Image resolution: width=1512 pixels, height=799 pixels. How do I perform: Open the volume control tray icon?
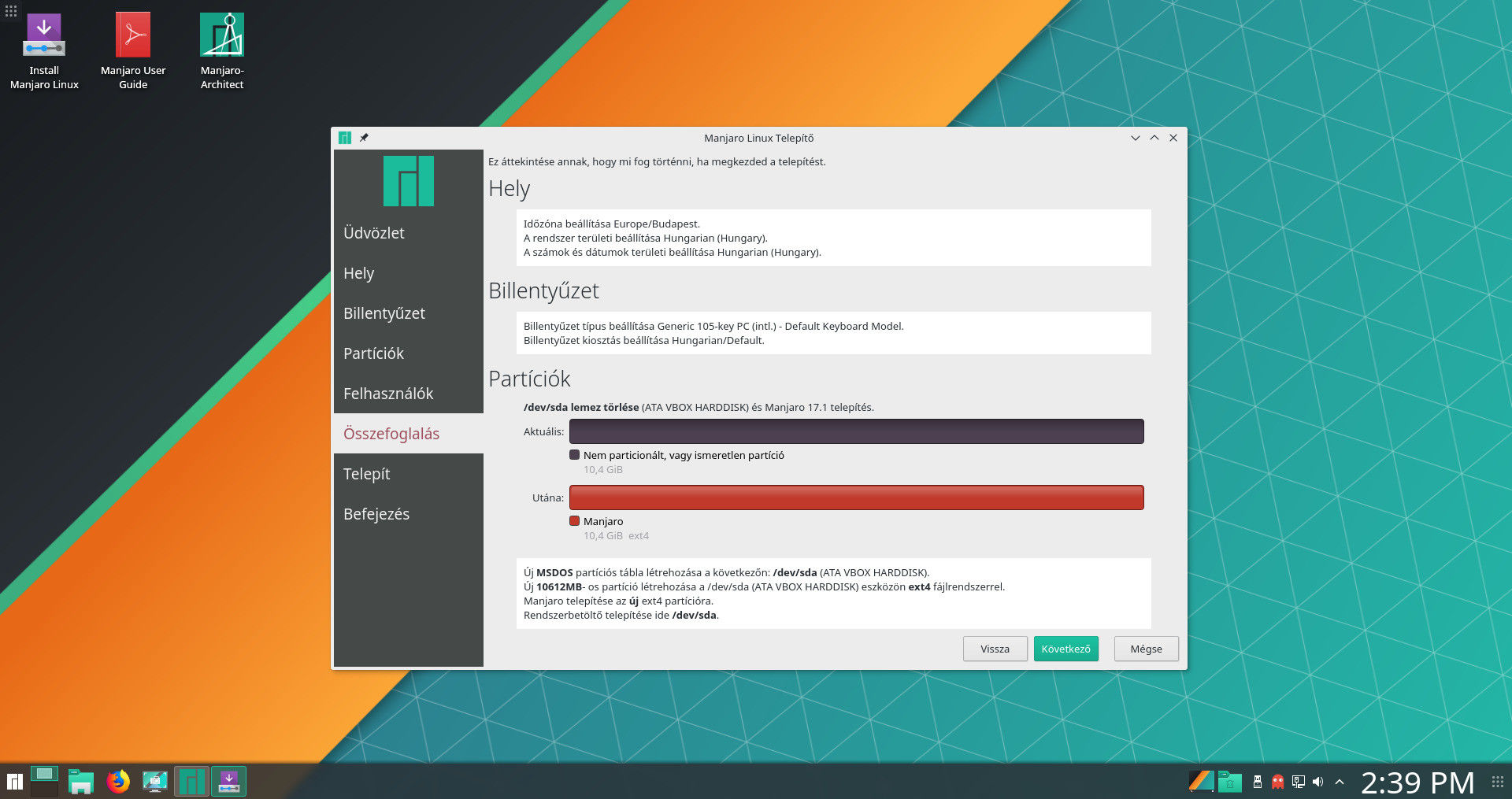click(x=1318, y=782)
